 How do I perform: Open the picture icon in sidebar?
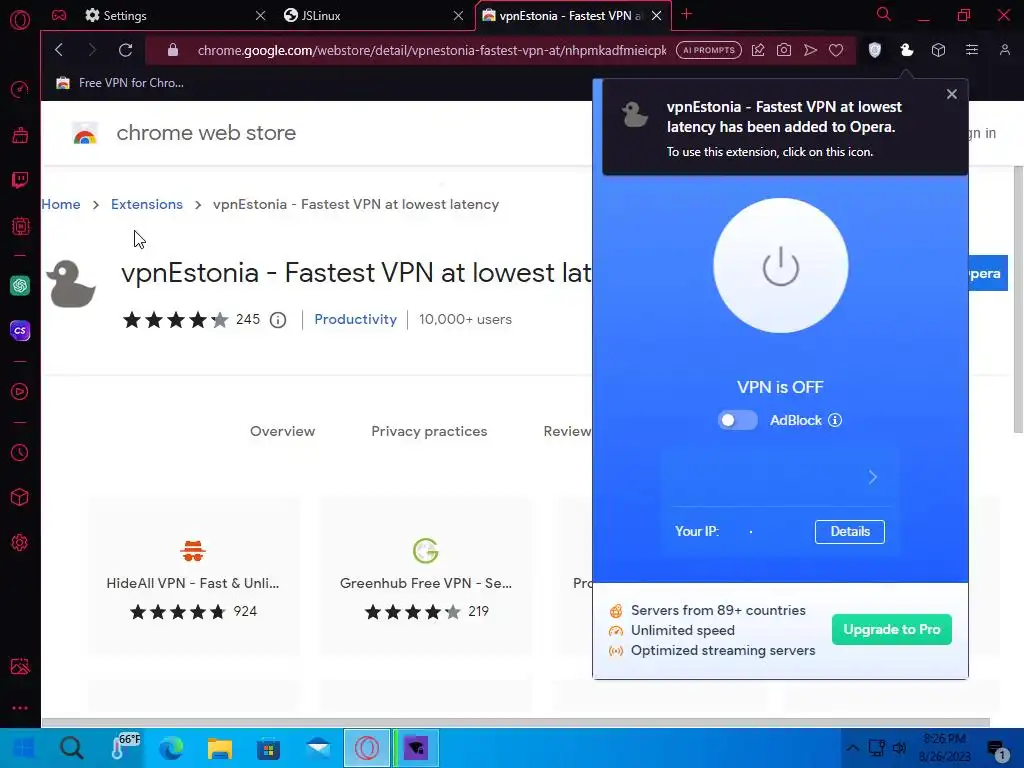tap(20, 666)
